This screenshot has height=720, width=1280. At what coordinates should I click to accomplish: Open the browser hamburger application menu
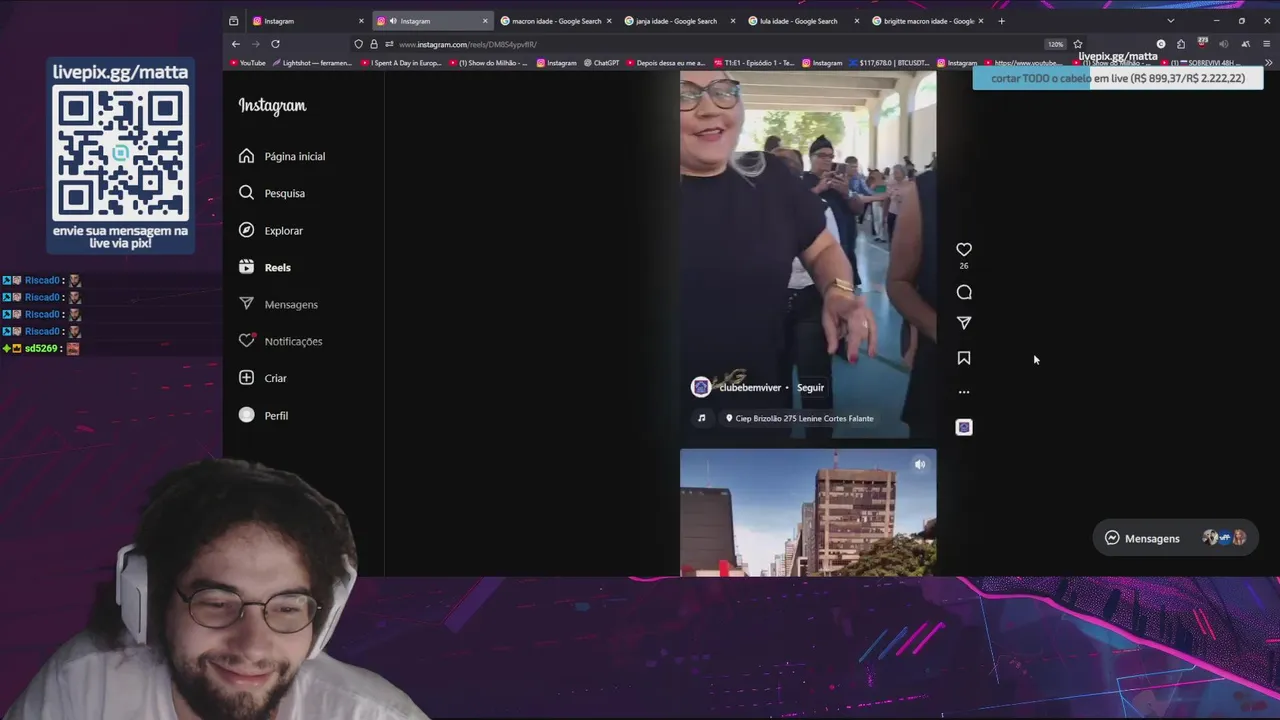click(x=1267, y=44)
